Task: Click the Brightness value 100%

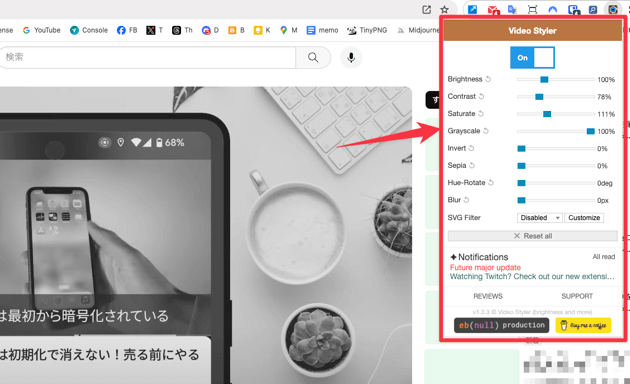Action: click(x=606, y=80)
